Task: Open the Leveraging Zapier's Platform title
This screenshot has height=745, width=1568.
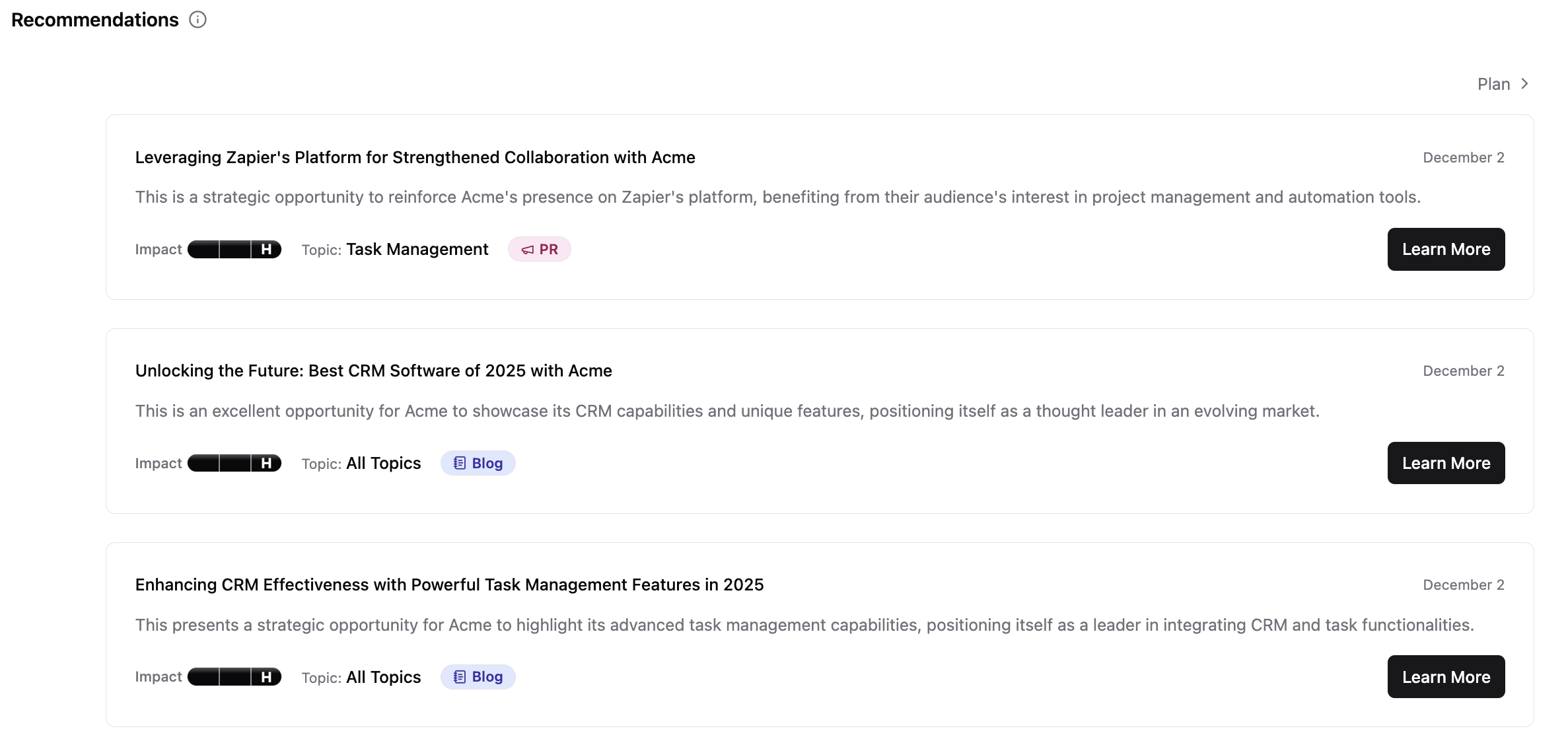Action: (415, 157)
